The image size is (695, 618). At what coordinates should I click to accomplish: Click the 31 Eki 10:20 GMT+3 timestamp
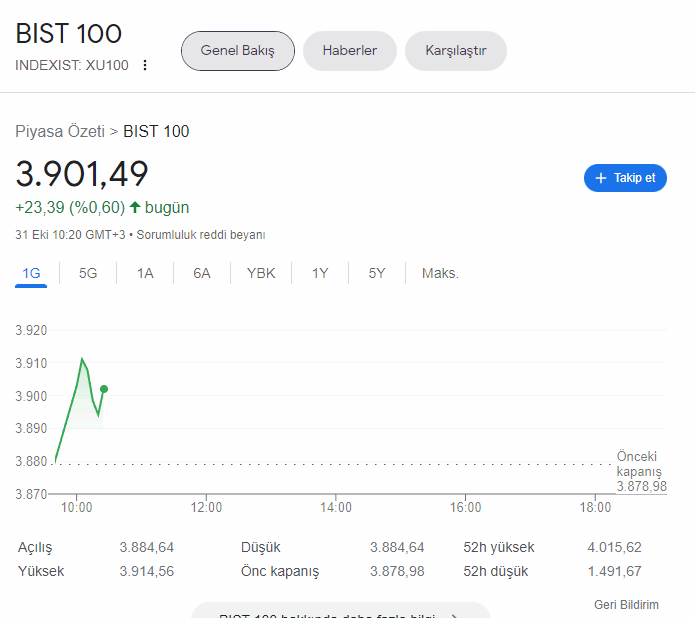point(70,235)
